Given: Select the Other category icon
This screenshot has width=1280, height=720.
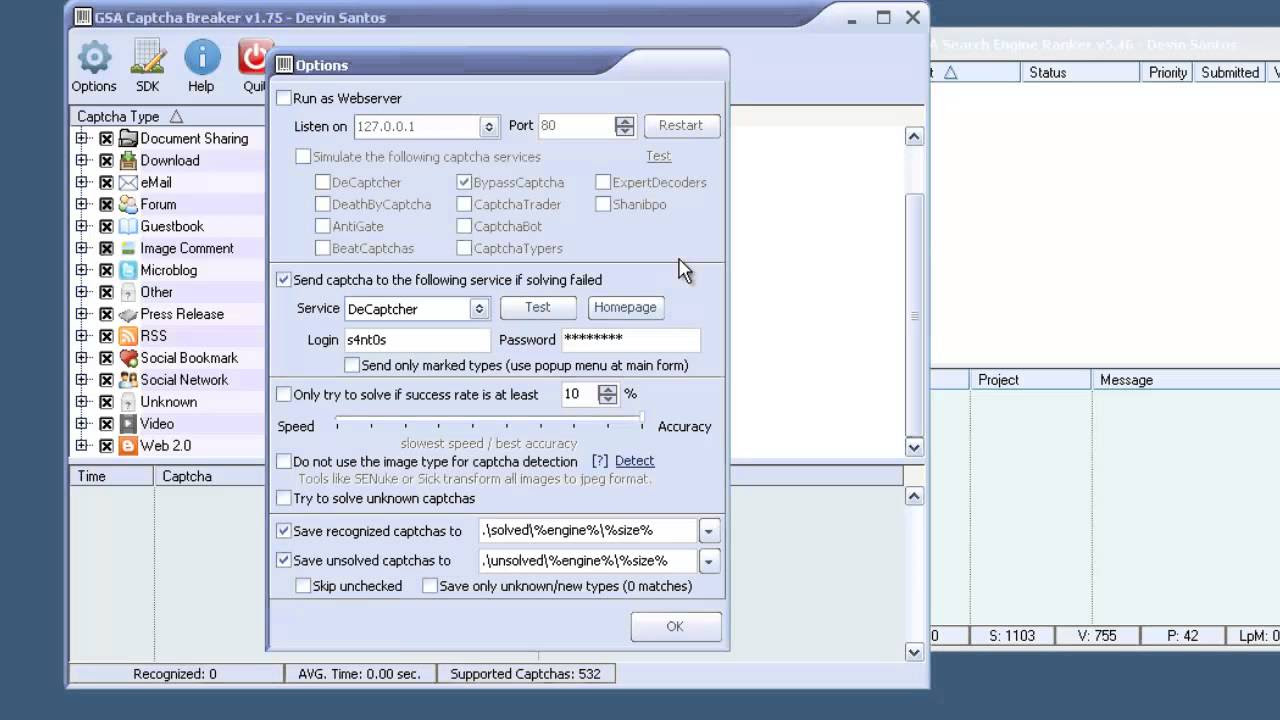Looking at the screenshot, I should coord(128,292).
